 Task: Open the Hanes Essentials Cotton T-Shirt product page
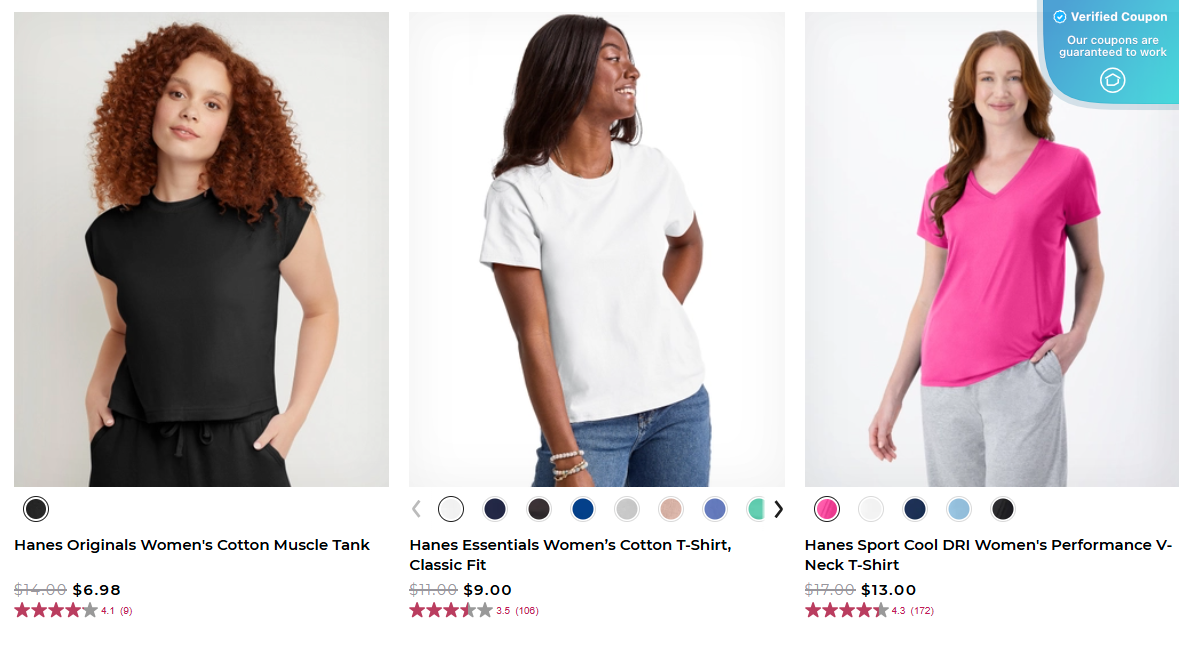click(x=570, y=555)
